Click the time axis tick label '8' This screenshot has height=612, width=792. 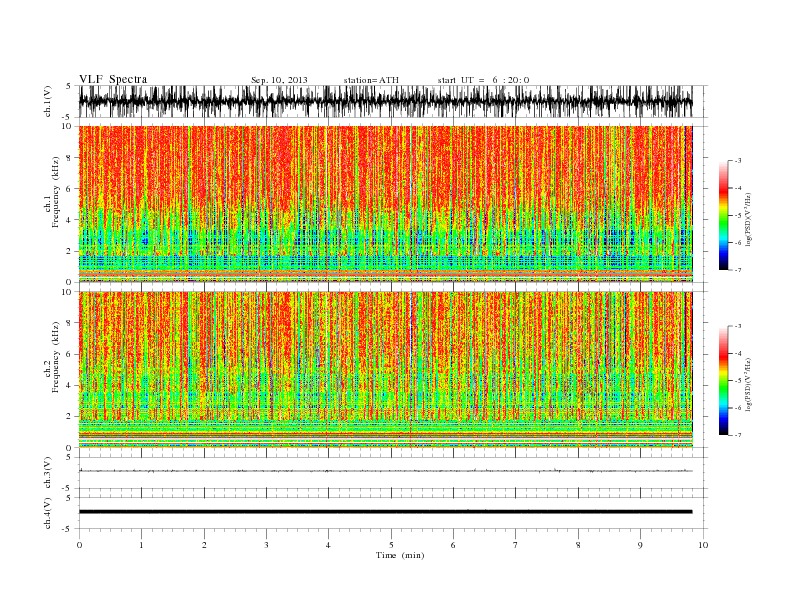tap(578, 545)
